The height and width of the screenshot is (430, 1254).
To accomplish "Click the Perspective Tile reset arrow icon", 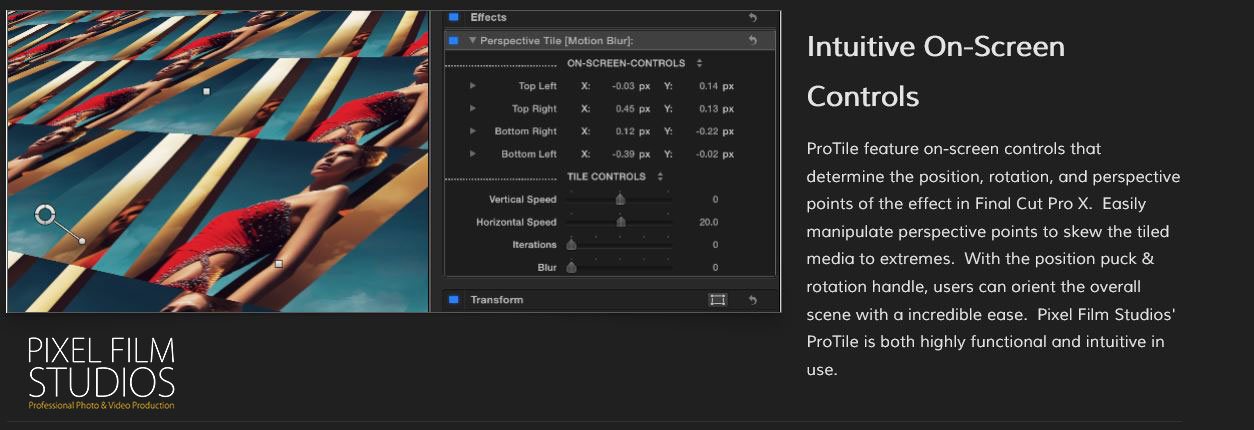I will click(x=752, y=41).
